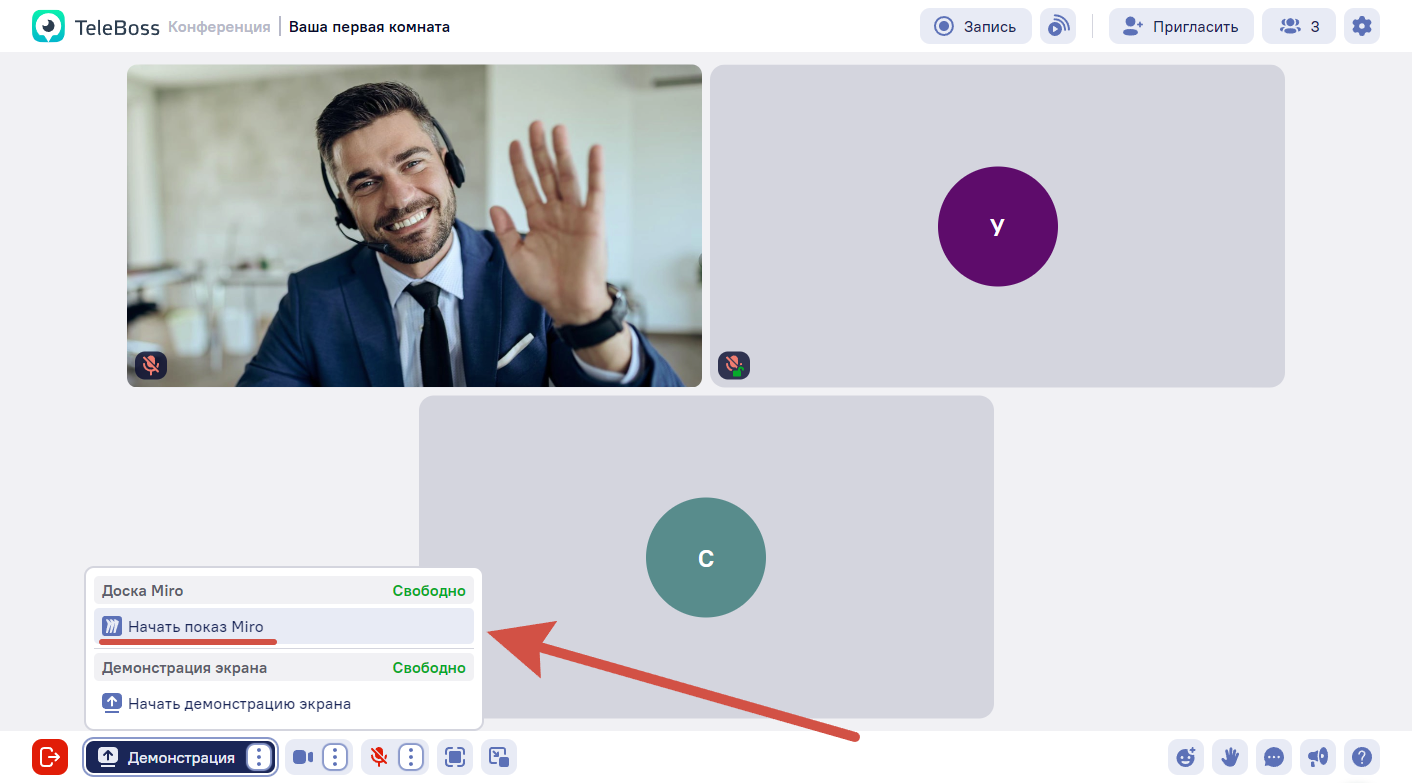The height and width of the screenshot is (783, 1412).
Task: Unmute the red microphone button
Action: click(379, 757)
